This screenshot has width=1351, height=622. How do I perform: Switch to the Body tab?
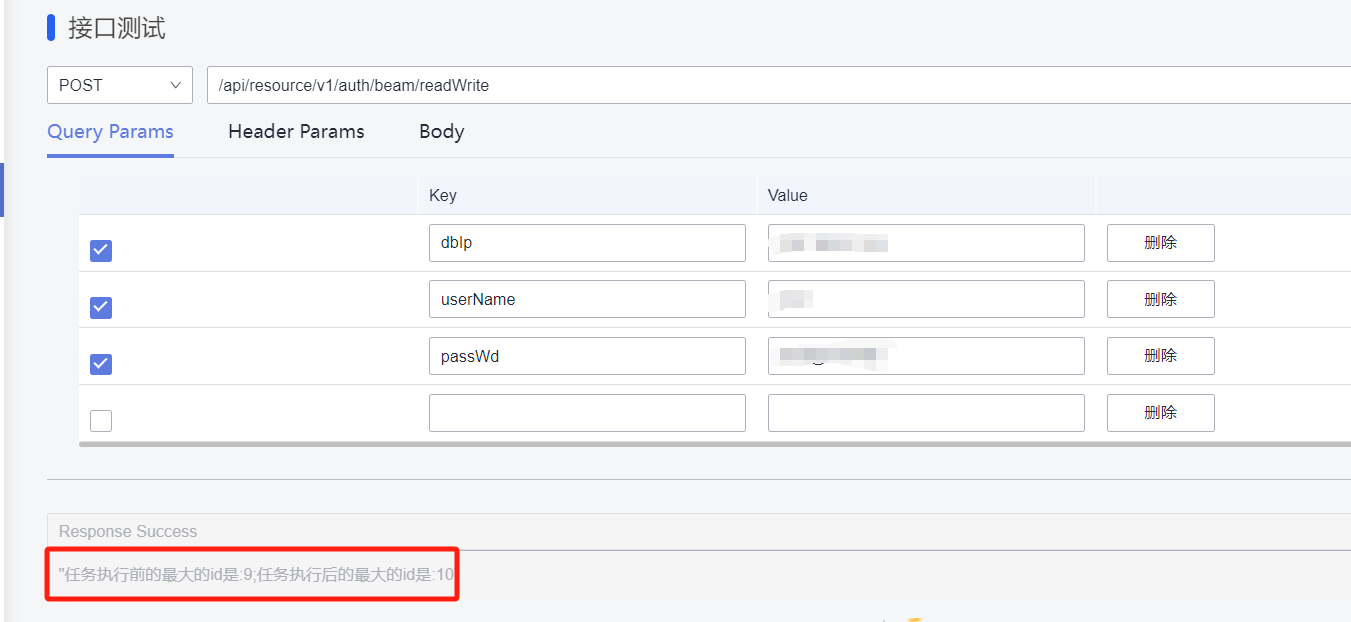441,132
